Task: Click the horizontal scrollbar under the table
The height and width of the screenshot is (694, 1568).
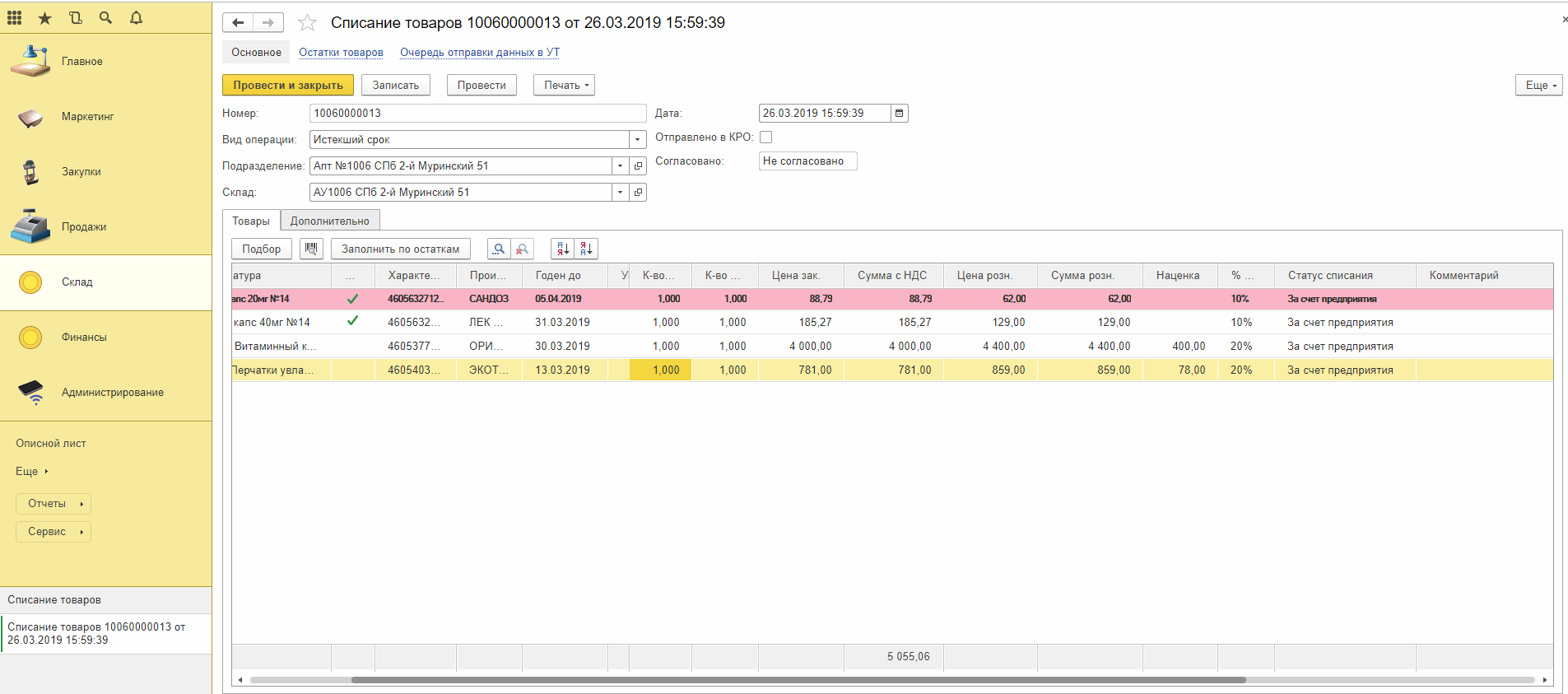Action: [797, 680]
